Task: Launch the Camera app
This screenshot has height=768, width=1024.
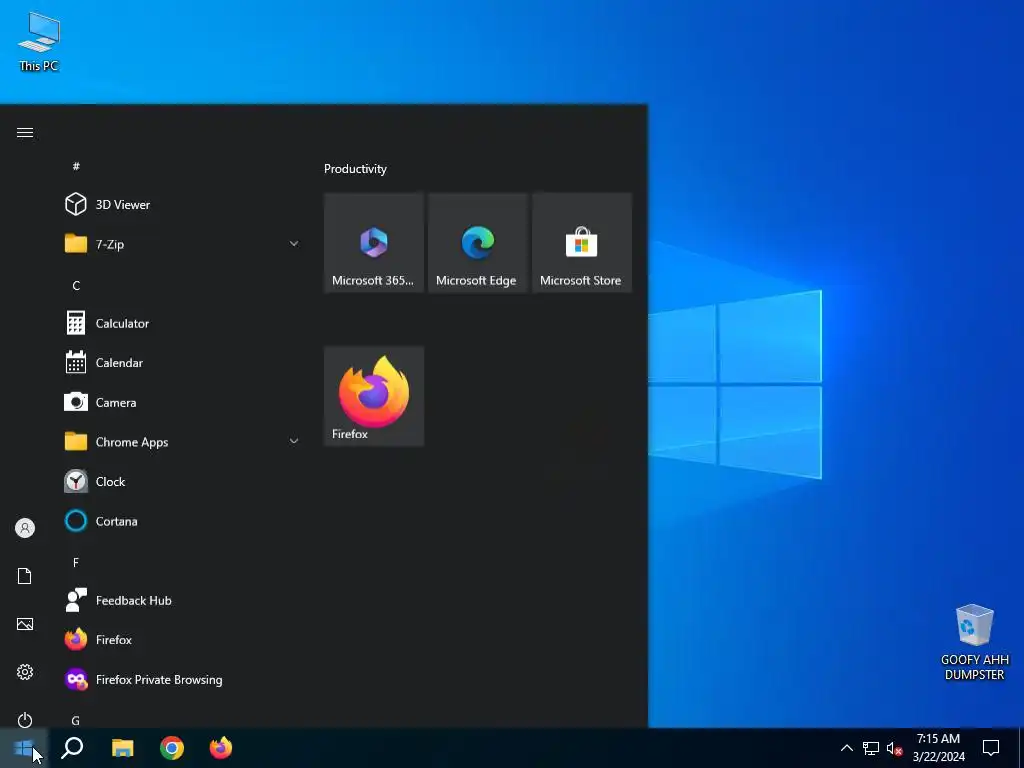Action: pyautogui.click(x=182, y=402)
